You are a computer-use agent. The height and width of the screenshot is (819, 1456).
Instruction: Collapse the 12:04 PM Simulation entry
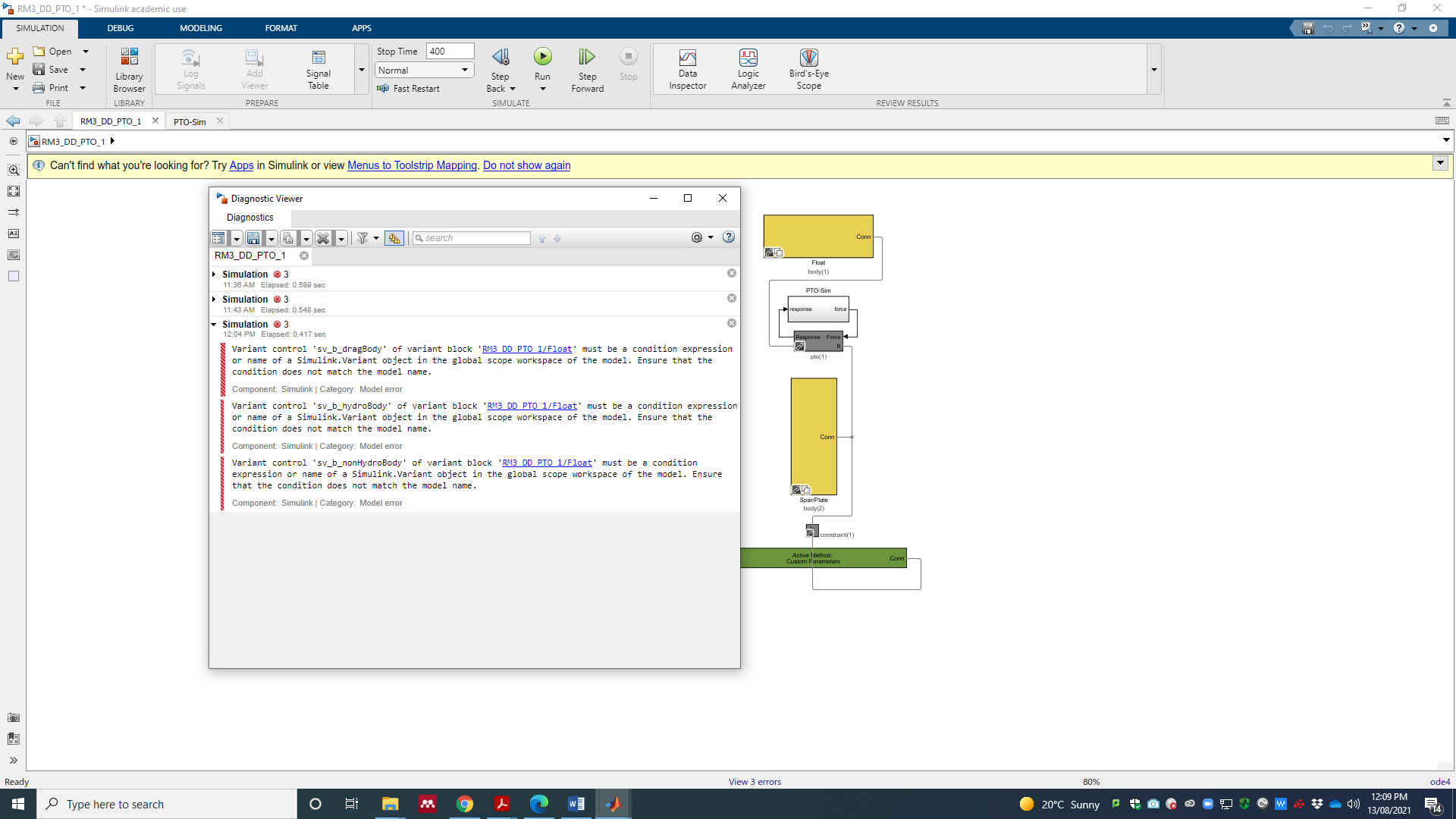coord(214,324)
